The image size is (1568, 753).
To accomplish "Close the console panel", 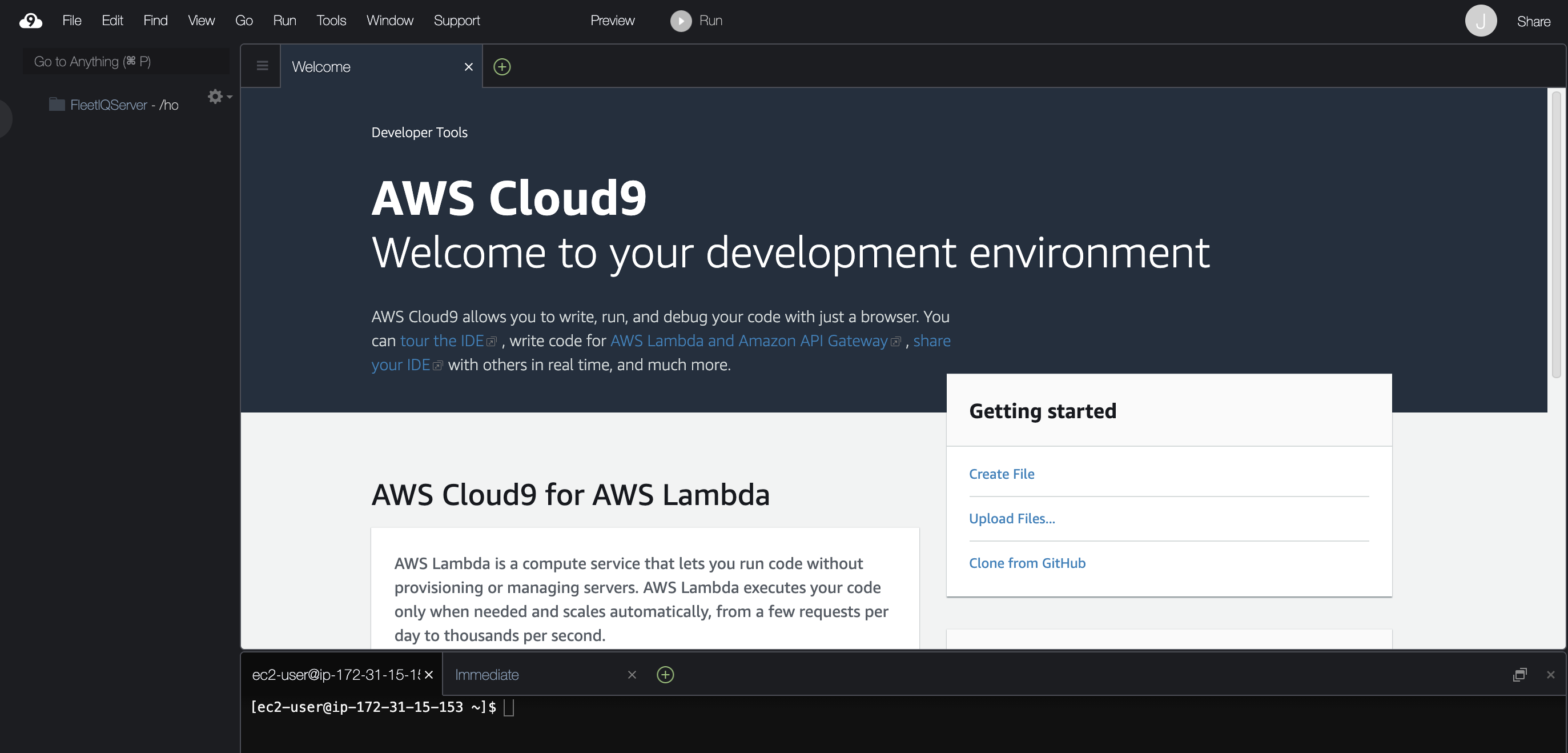I will (1550, 674).
